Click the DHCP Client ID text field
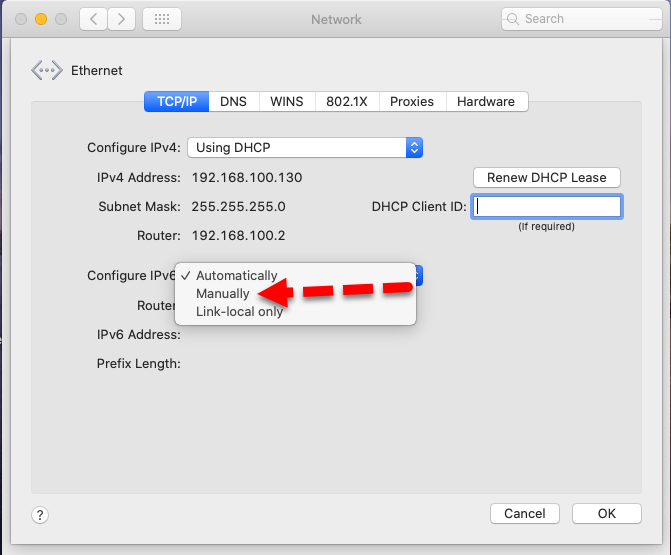The width and height of the screenshot is (671, 555). point(547,207)
